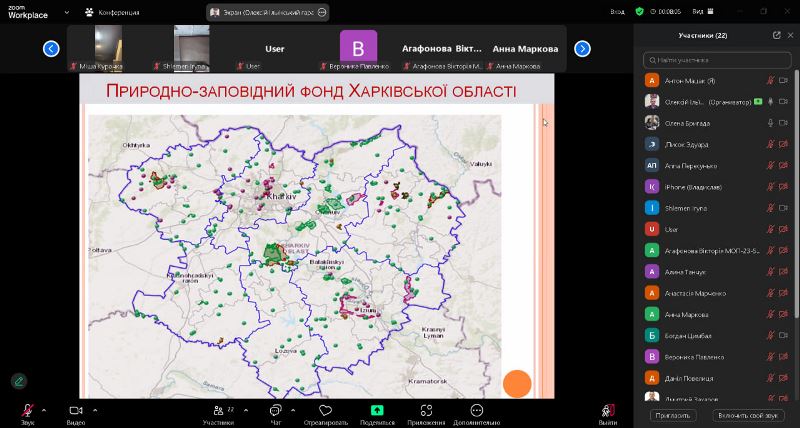Click participant row Ликок Эдуард
The image size is (800, 428).
[x=716, y=144]
